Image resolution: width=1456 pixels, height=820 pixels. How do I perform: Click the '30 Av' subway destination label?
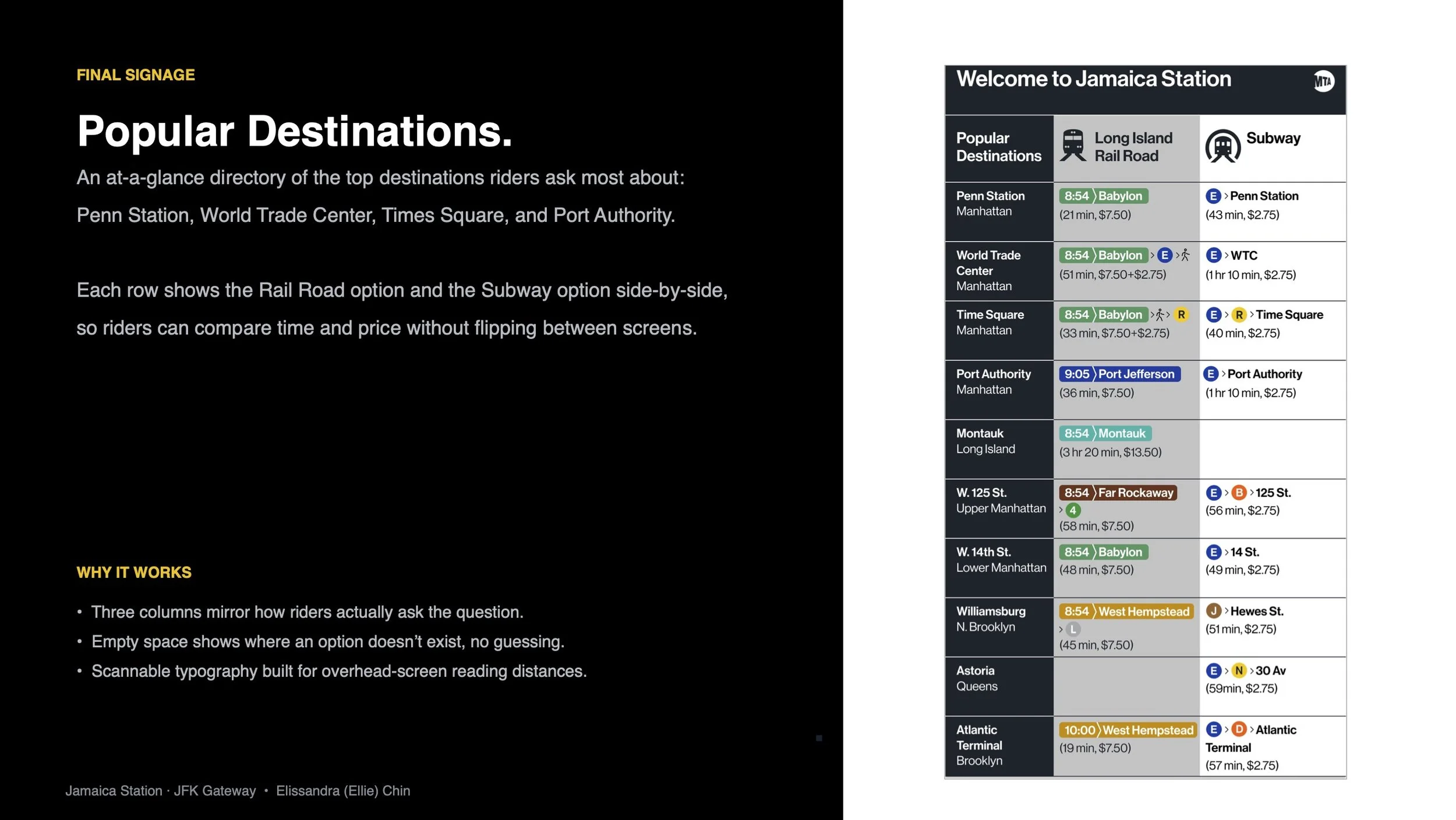coord(1270,671)
